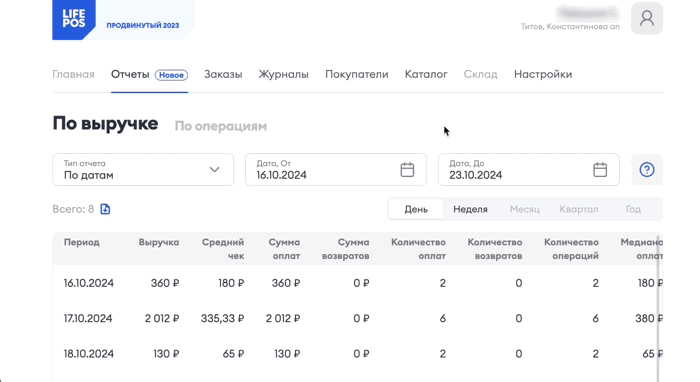The height and width of the screenshot is (382, 700).
Task: Select the День period toggle
Action: 416,209
